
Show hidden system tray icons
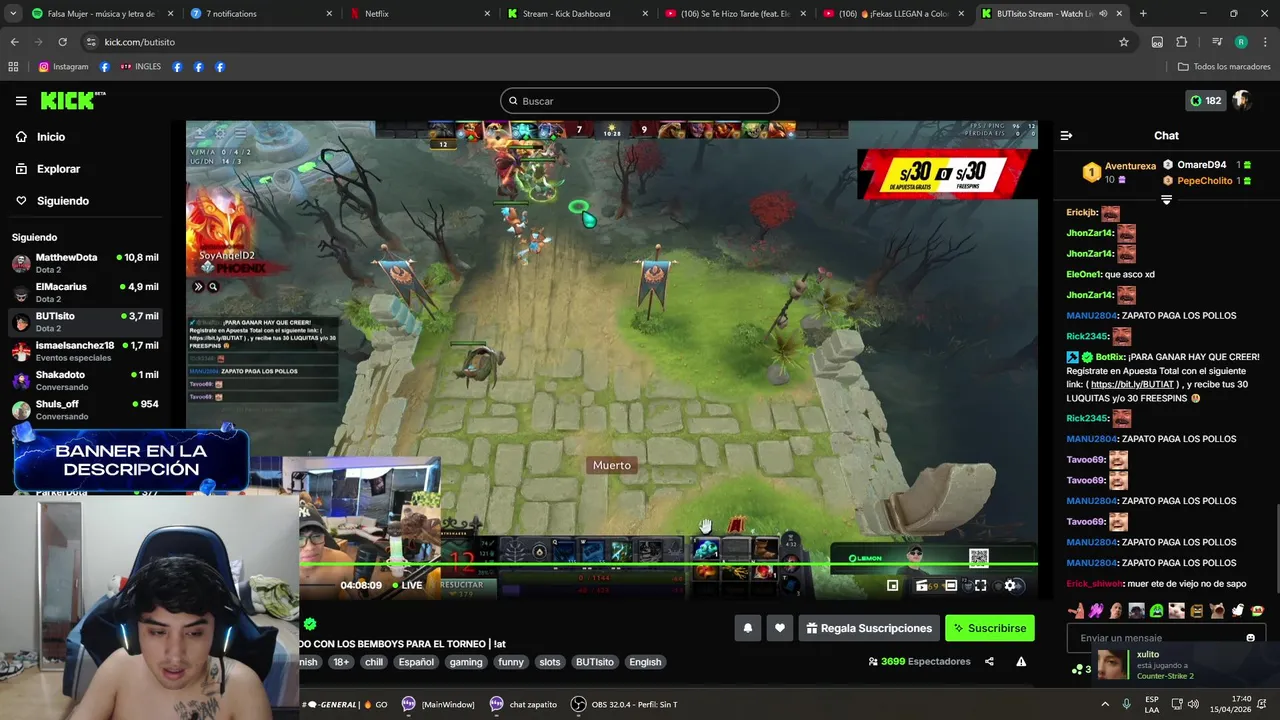(1103, 704)
